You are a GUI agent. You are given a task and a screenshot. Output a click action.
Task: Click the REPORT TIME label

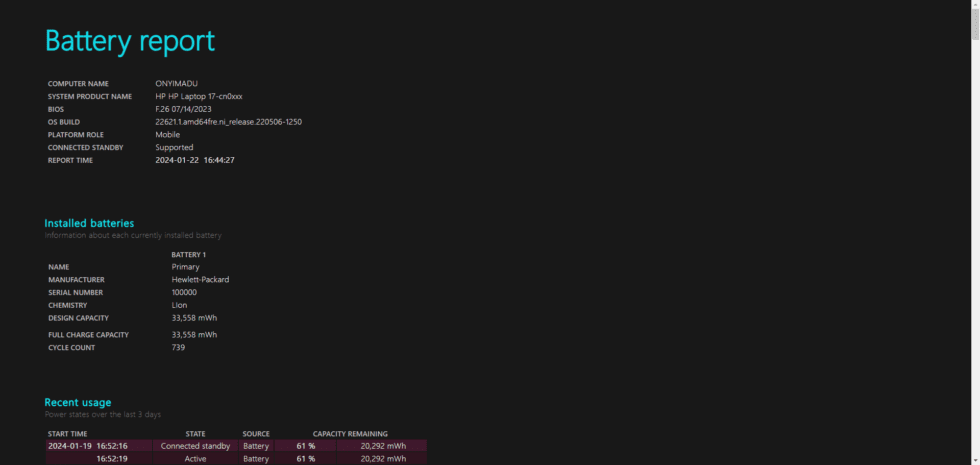[x=70, y=161]
